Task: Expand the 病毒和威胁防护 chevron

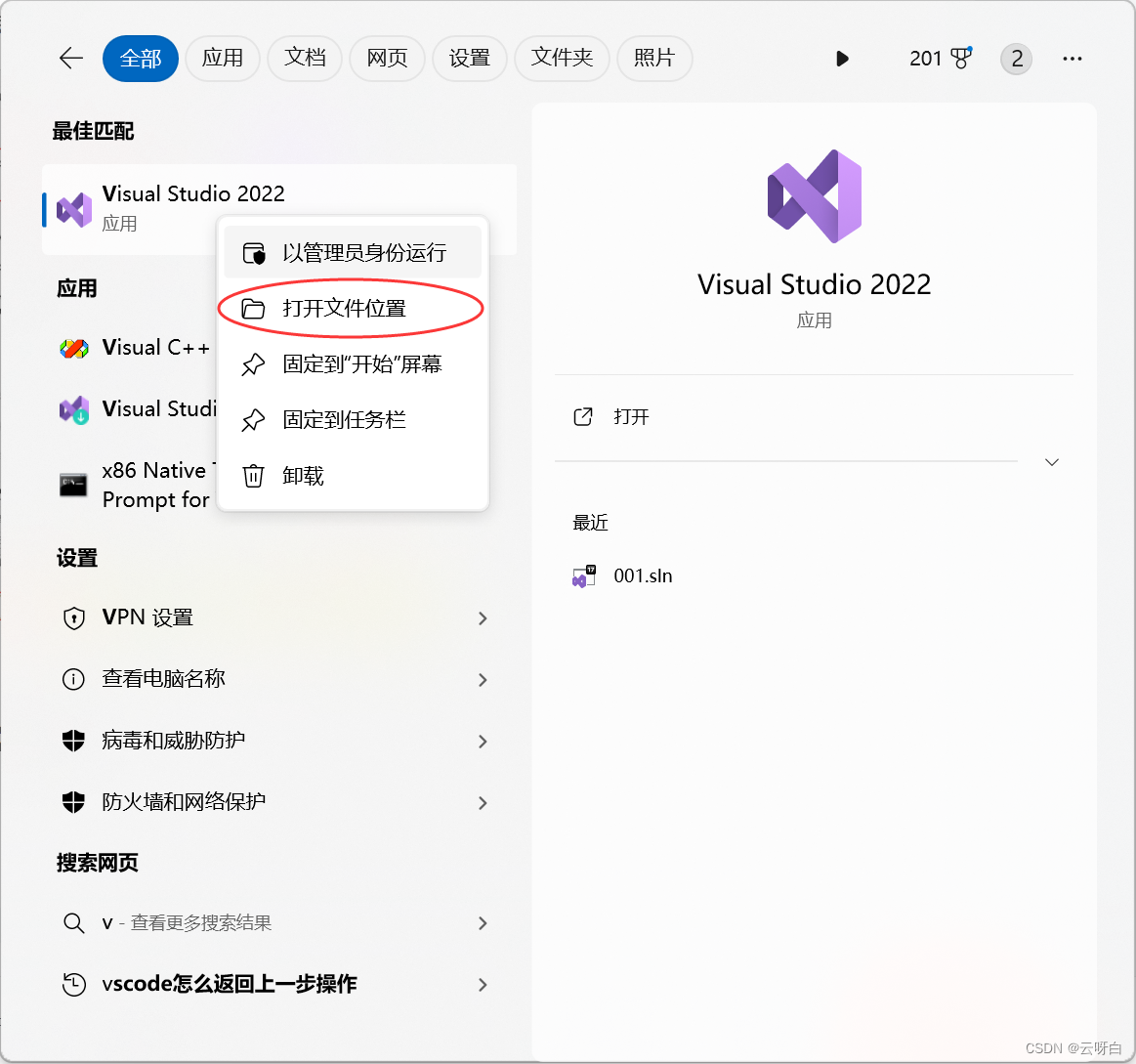Action: [x=483, y=742]
